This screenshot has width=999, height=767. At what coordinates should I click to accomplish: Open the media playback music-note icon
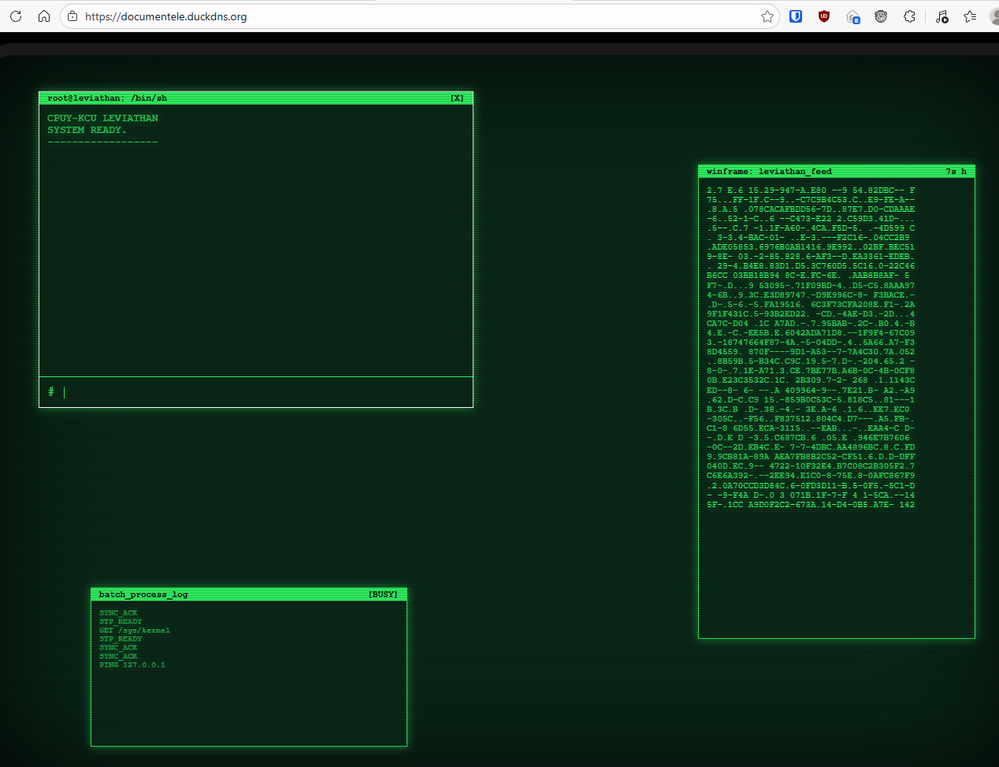click(x=940, y=16)
